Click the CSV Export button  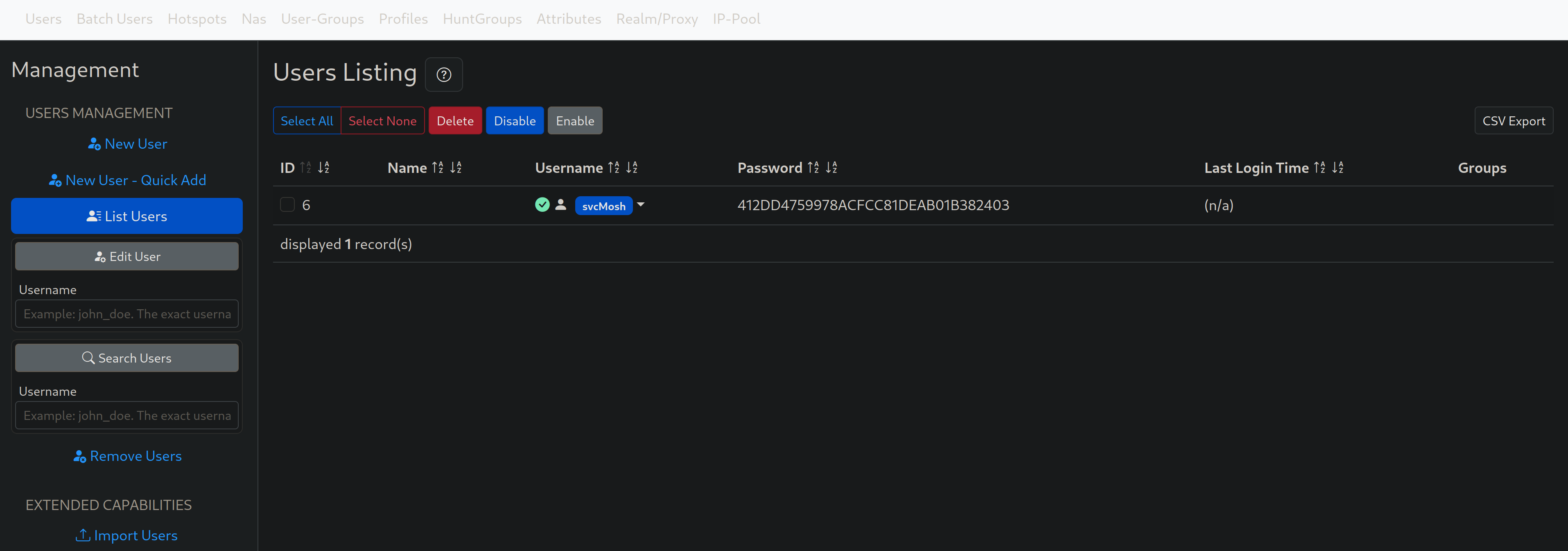[1513, 120]
